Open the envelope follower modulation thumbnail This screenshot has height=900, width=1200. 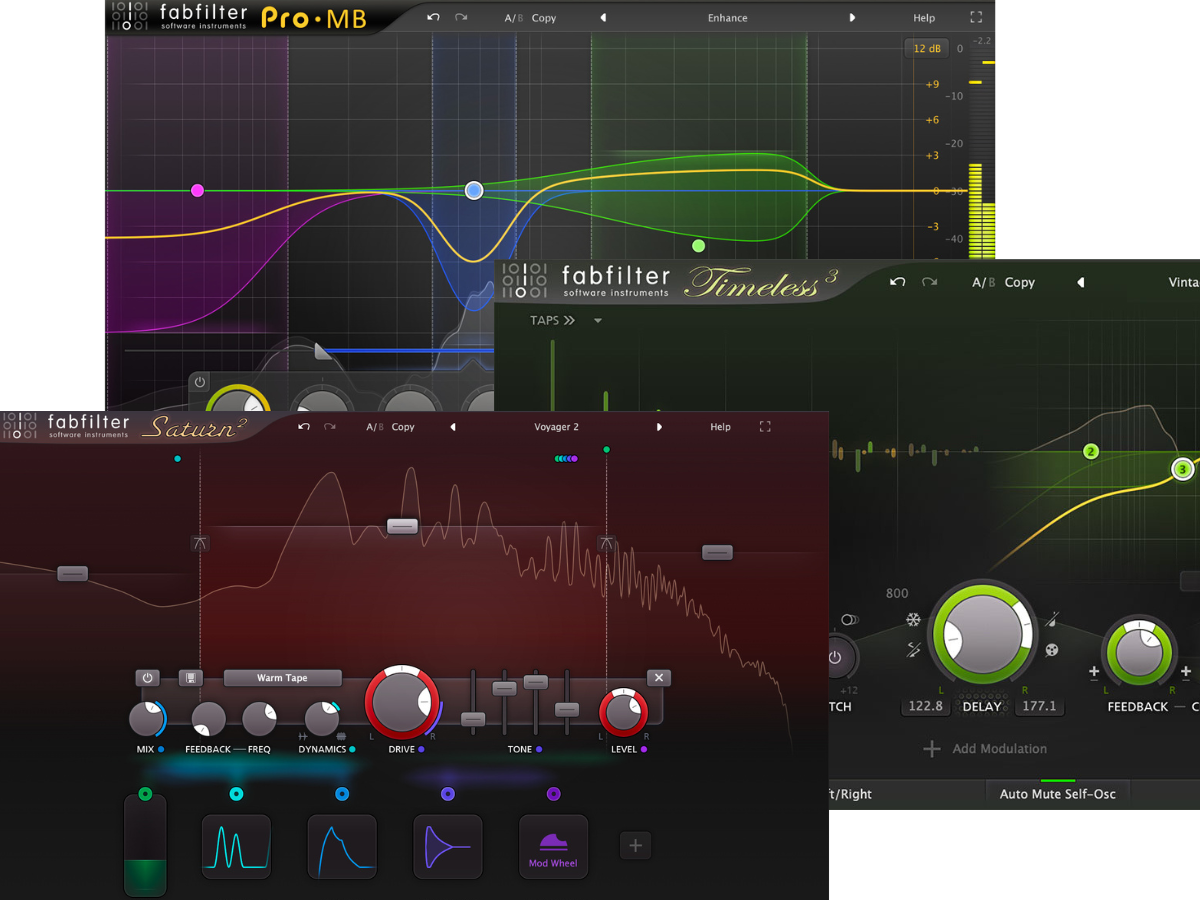coord(448,846)
